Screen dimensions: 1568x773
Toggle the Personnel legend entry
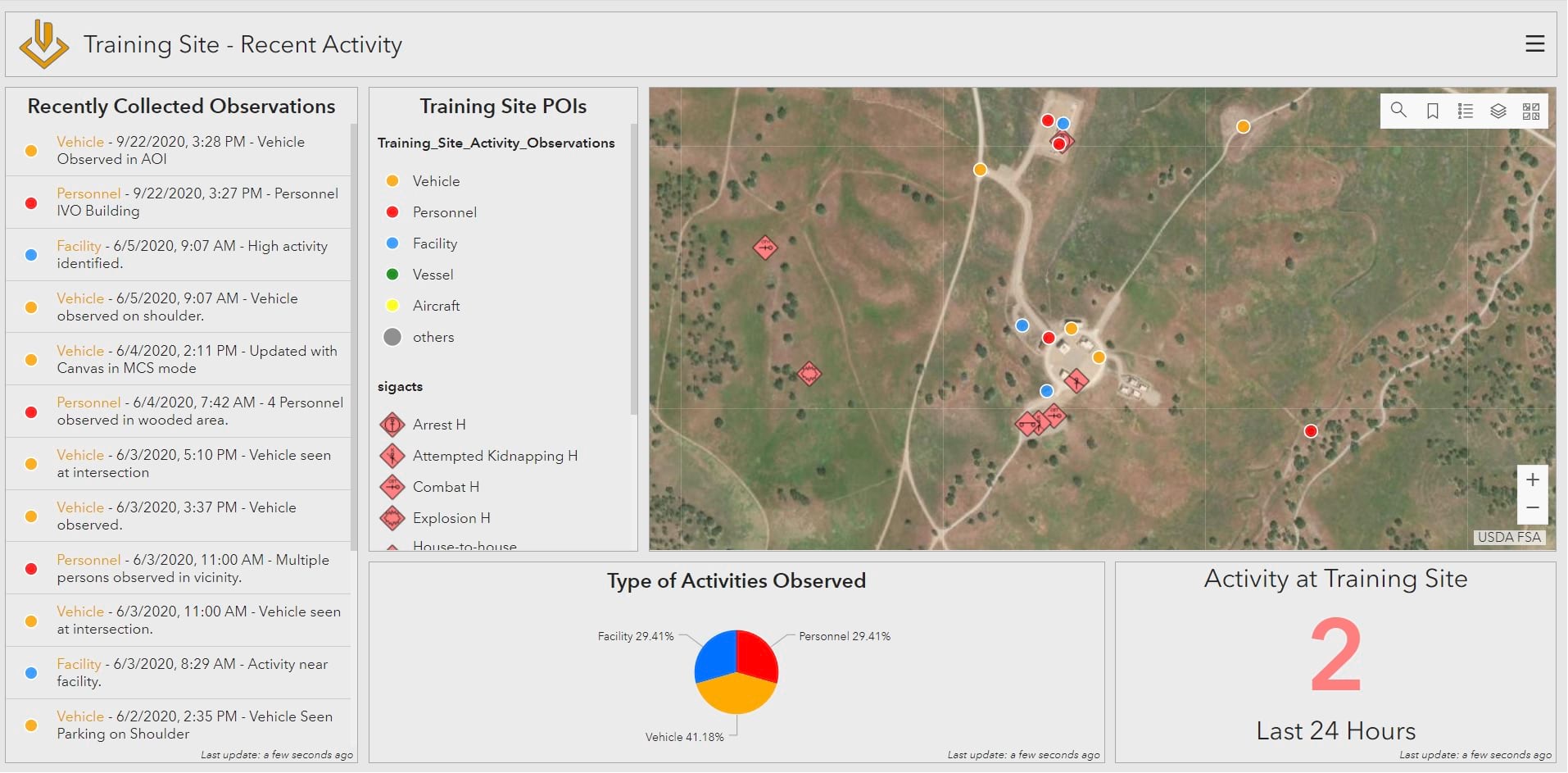(445, 211)
